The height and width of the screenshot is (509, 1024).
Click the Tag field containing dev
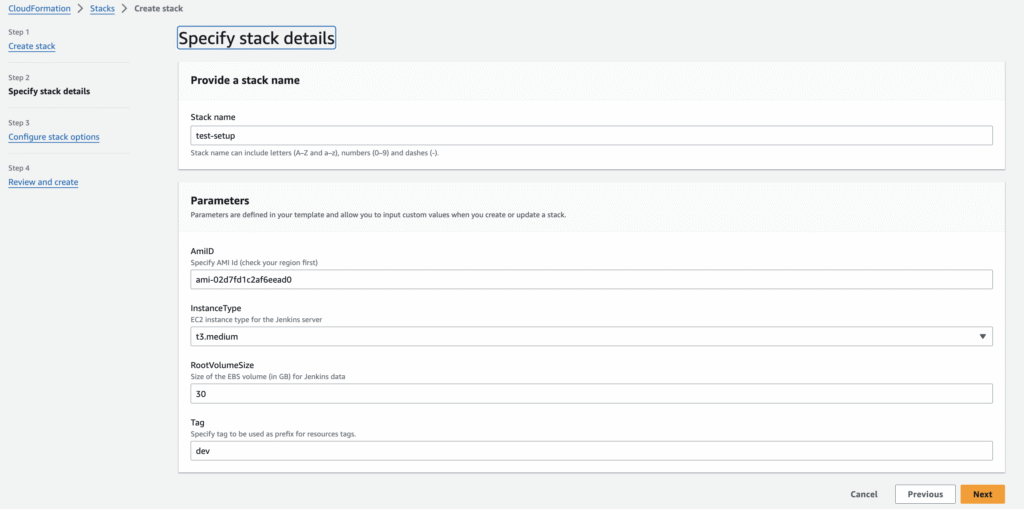click(x=591, y=451)
